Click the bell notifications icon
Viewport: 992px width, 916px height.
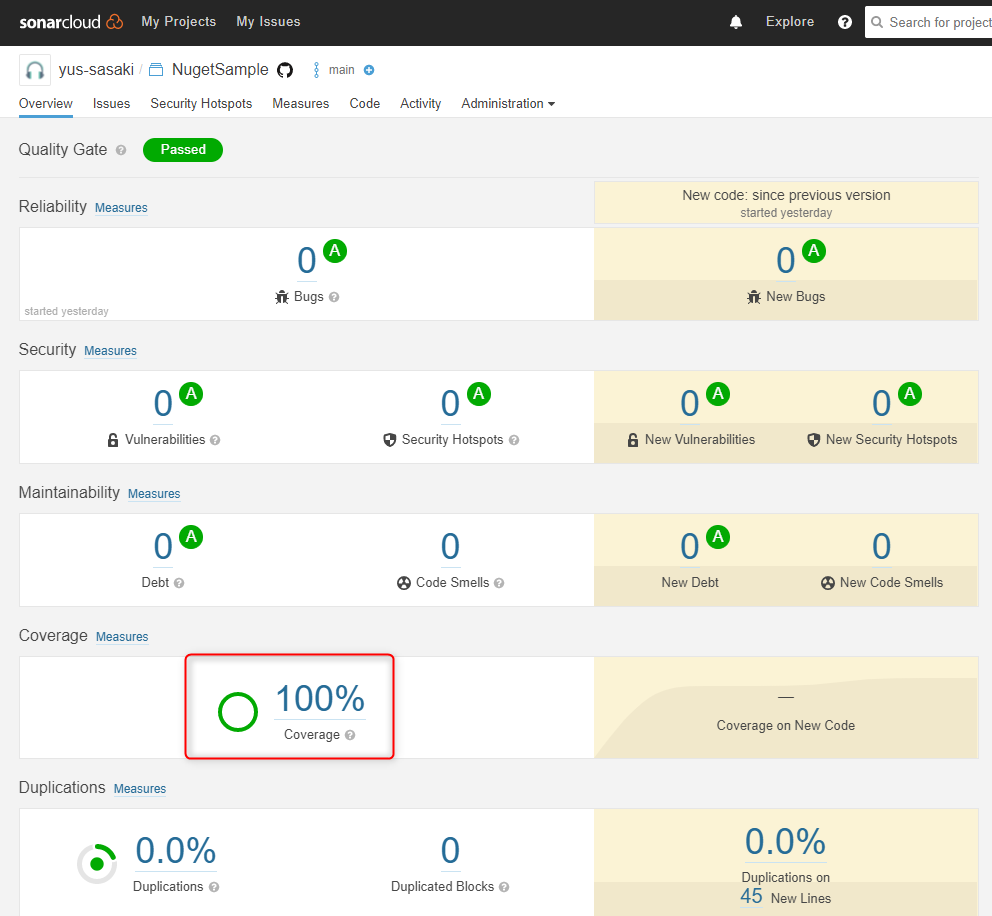coord(736,21)
